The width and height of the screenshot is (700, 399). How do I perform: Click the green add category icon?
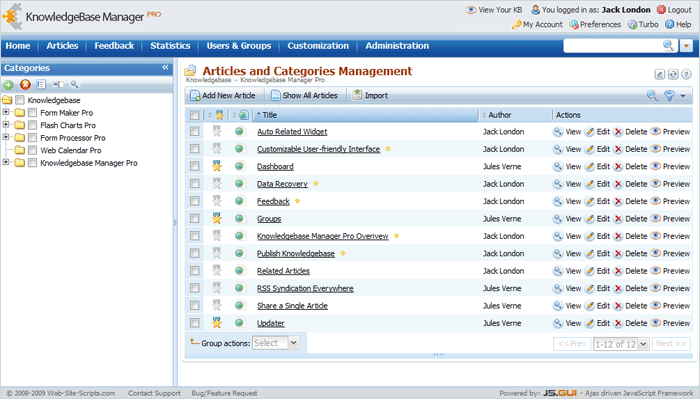pyautogui.click(x=8, y=84)
